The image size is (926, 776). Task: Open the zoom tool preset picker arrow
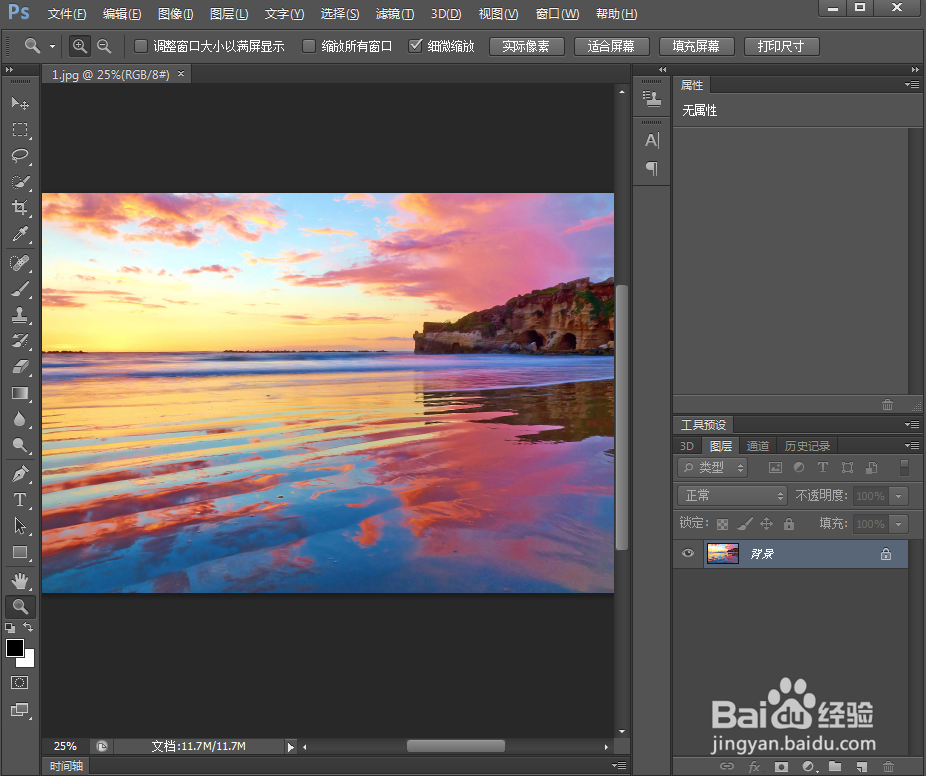tap(52, 46)
